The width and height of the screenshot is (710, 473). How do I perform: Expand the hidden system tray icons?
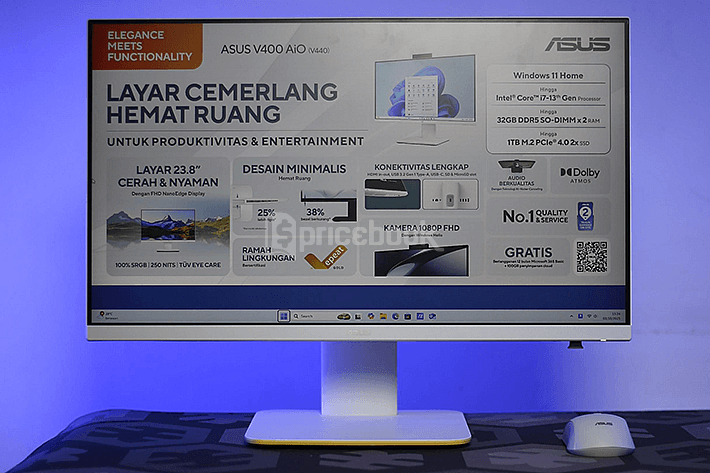point(571,316)
